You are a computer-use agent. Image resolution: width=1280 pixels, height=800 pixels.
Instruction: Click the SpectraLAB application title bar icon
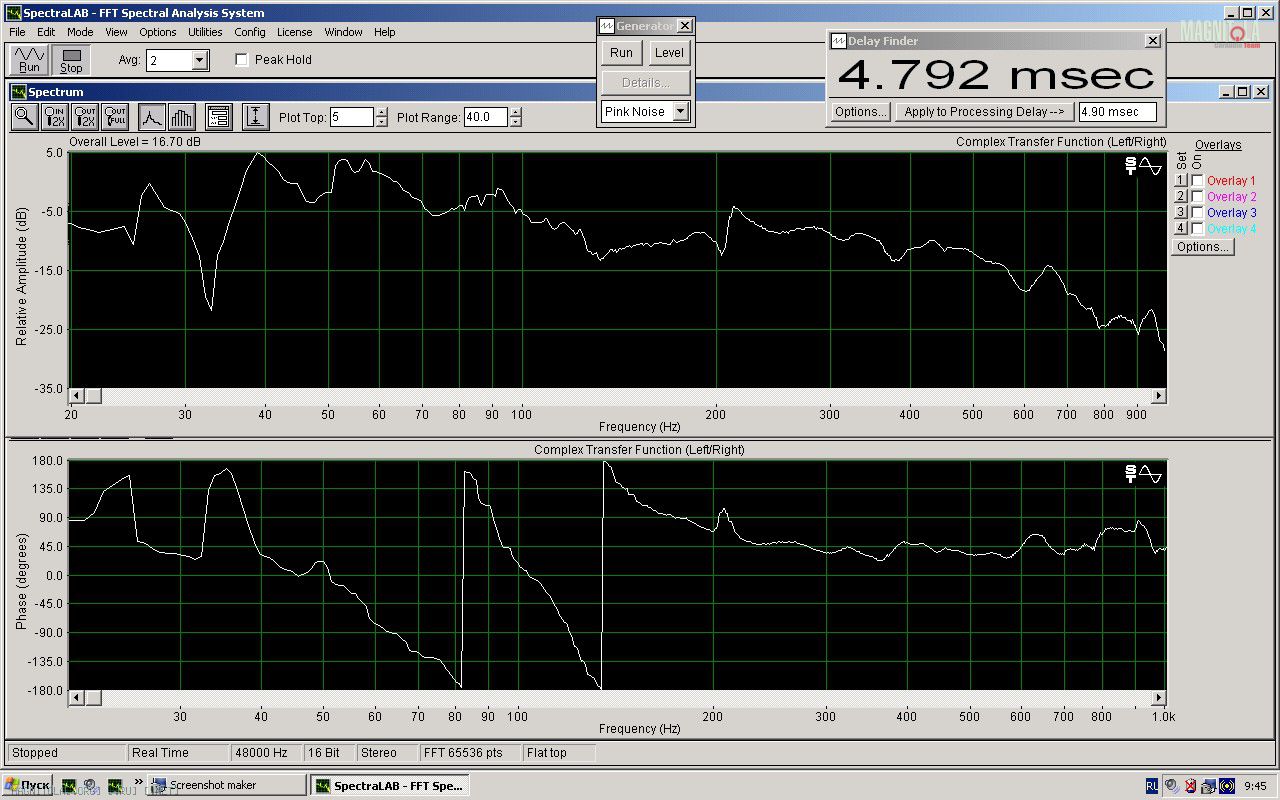[13, 13]
